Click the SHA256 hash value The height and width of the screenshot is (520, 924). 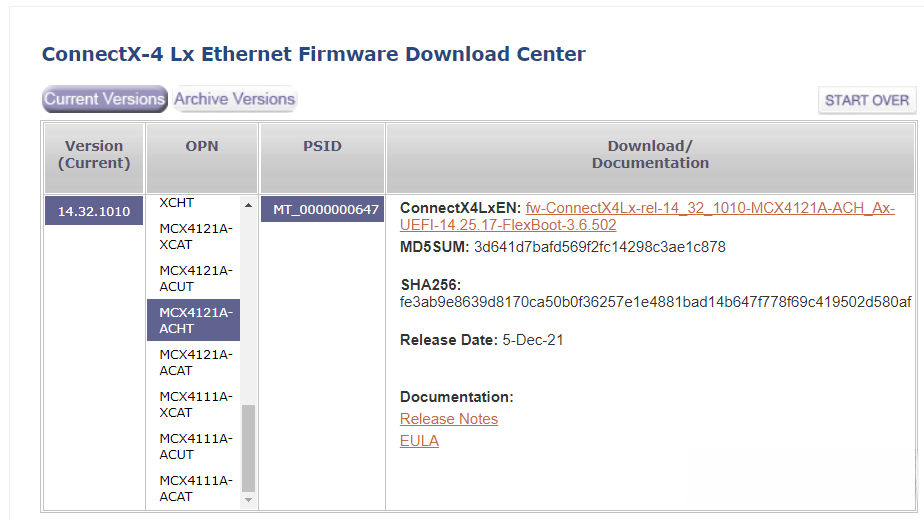pyautogui.click(x=655, y=302)
